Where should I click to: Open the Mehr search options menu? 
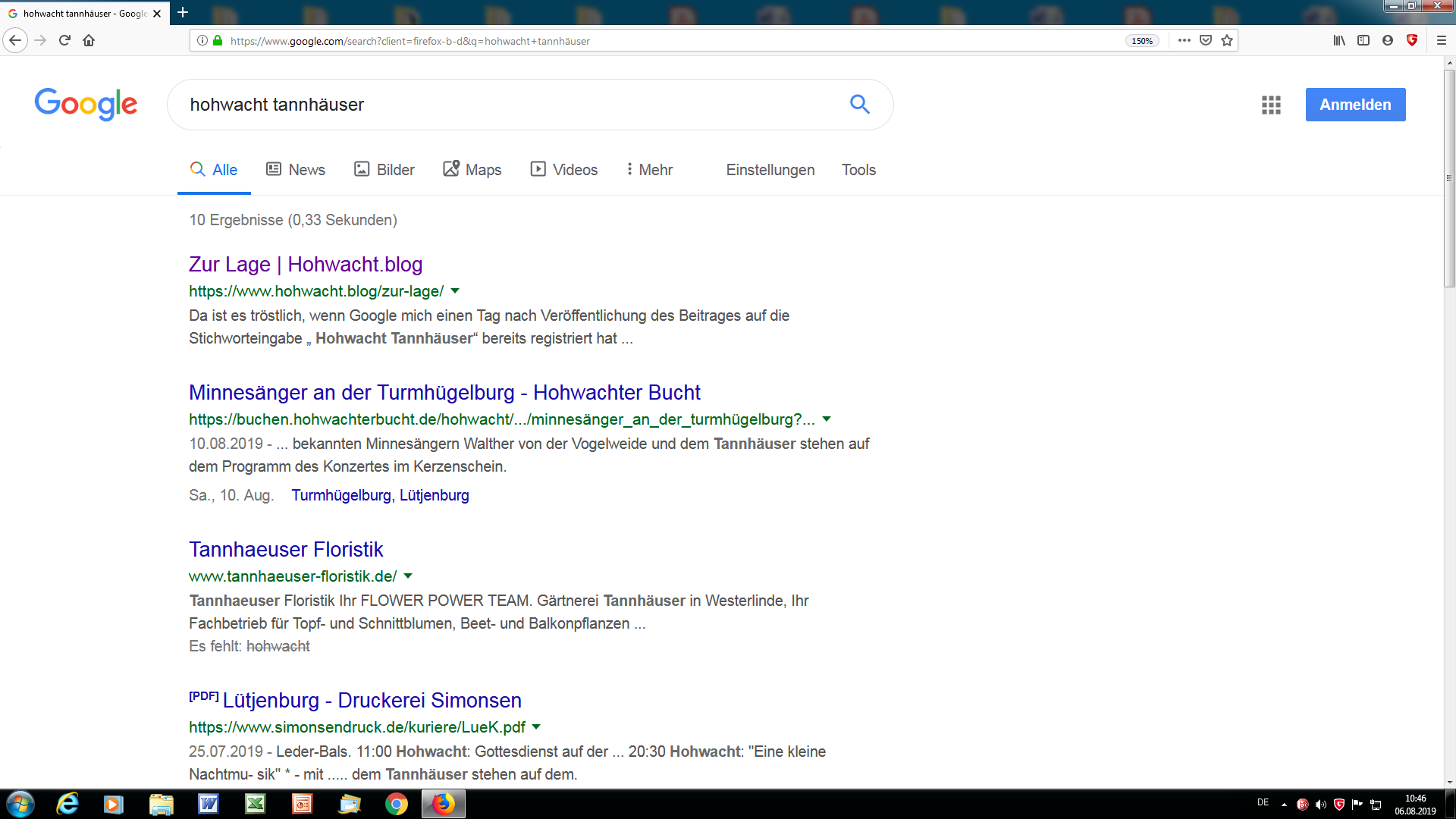tap(650, 170)
